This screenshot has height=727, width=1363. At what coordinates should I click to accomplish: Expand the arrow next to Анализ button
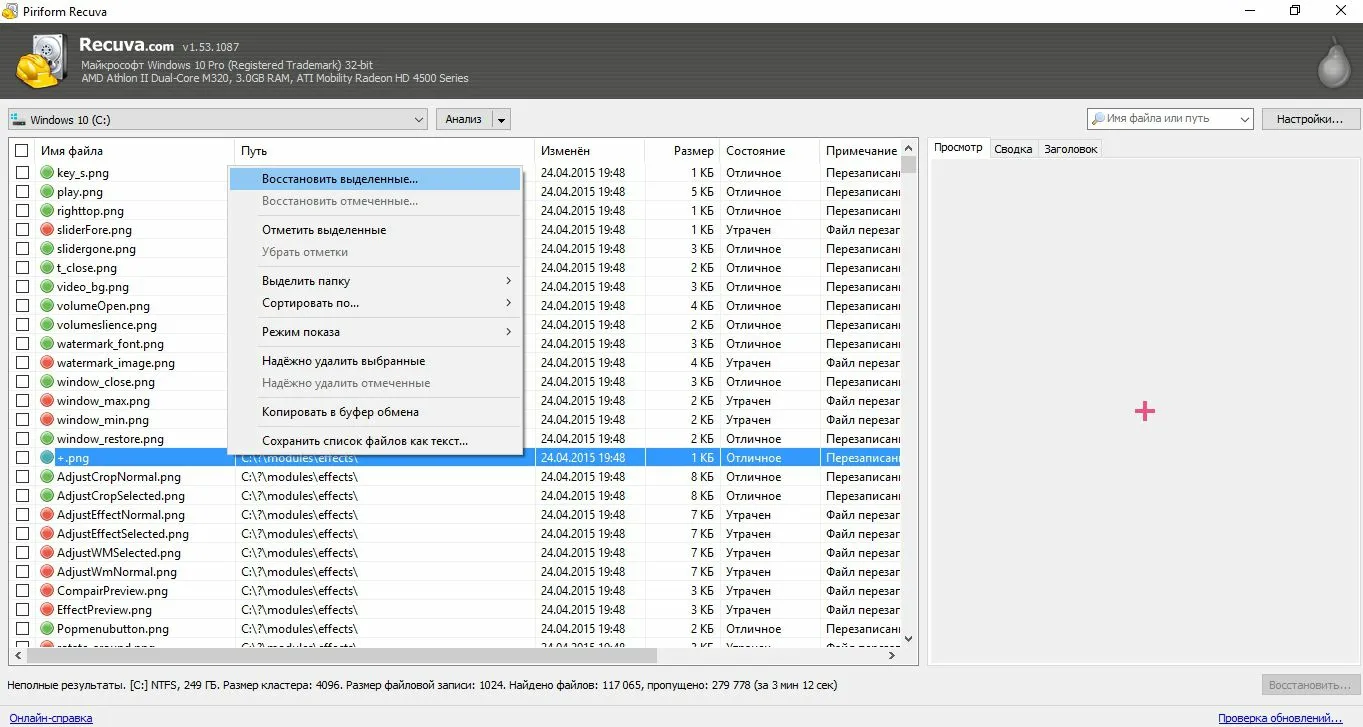click(x=501, y=120)
